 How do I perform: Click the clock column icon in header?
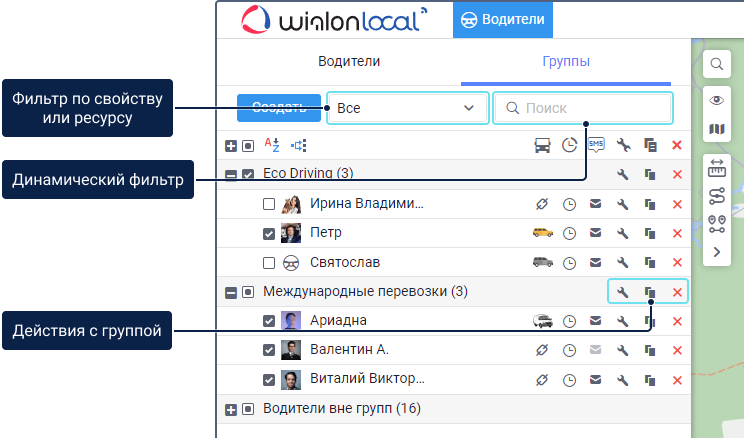pyautogui.click(x=569, y=145)
